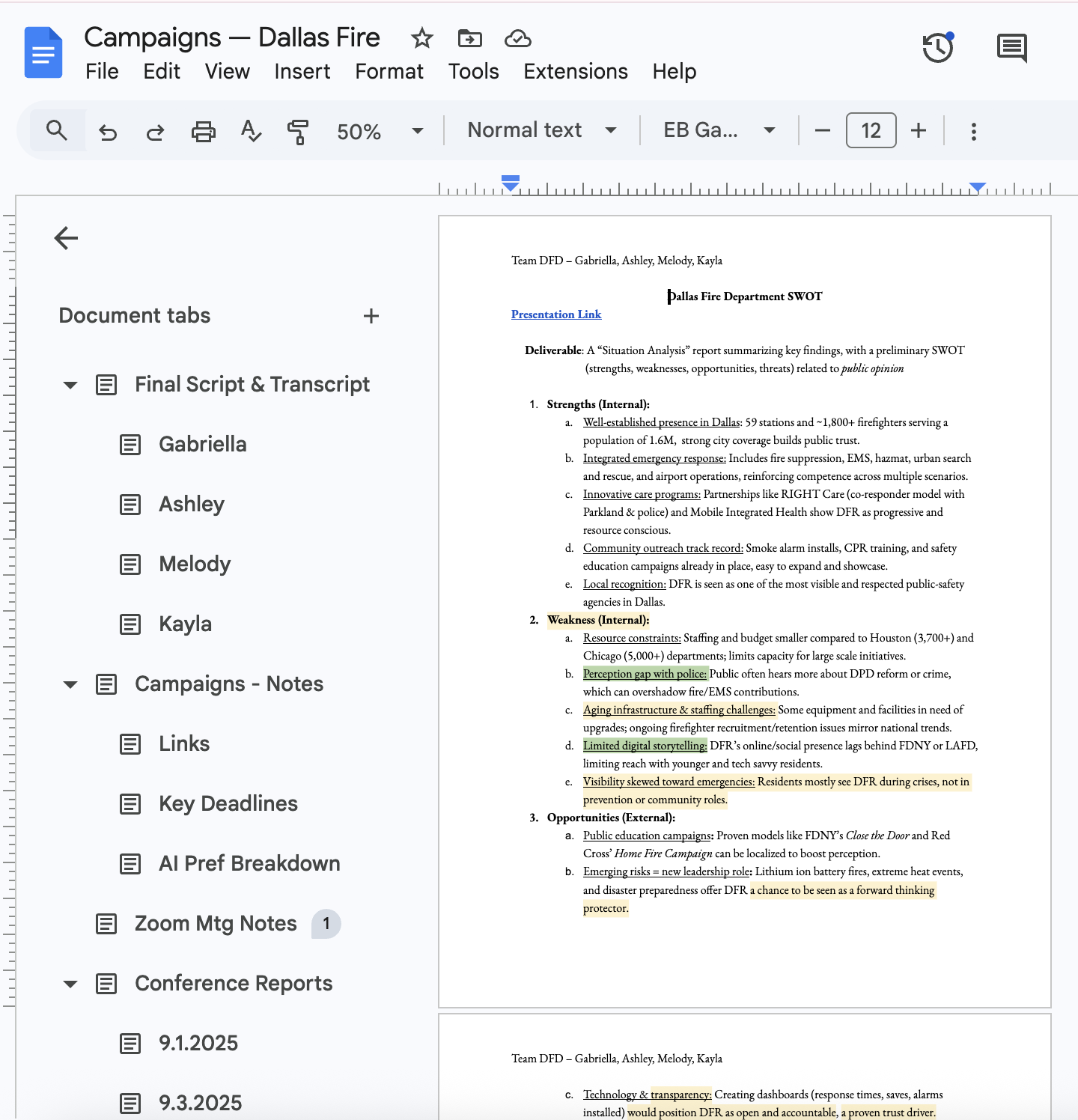Open the Key Deadlines tab

click(x=228, y=804)
